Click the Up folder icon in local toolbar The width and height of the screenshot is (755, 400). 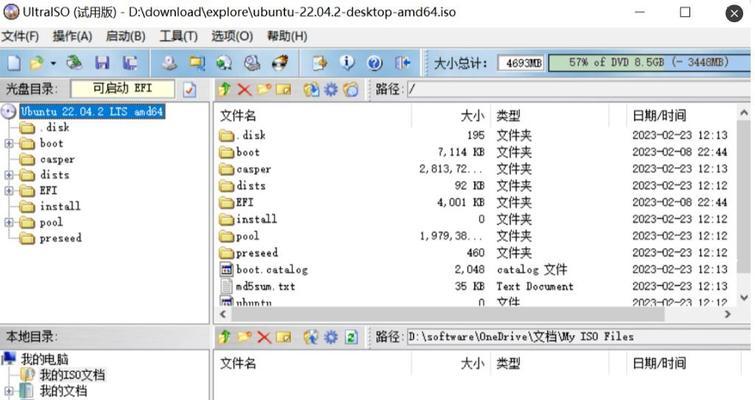coord(224,337)
